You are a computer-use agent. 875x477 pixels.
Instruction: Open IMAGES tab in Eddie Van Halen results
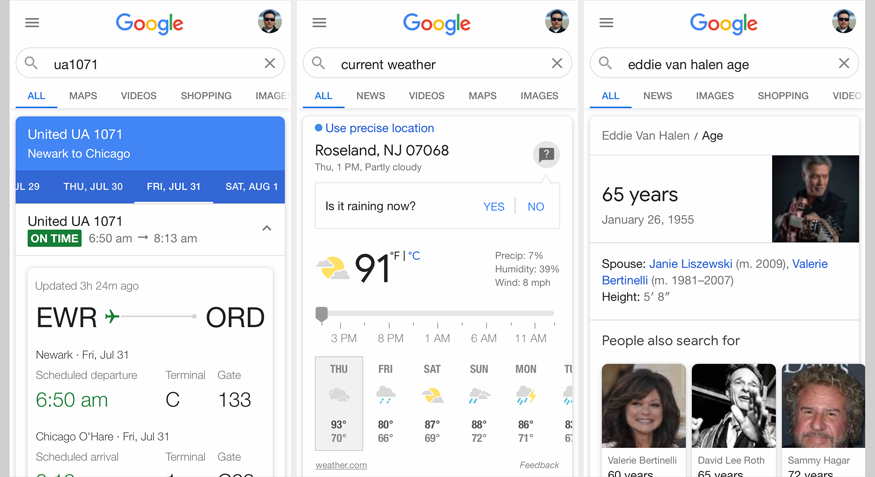[x=714, y=96]
